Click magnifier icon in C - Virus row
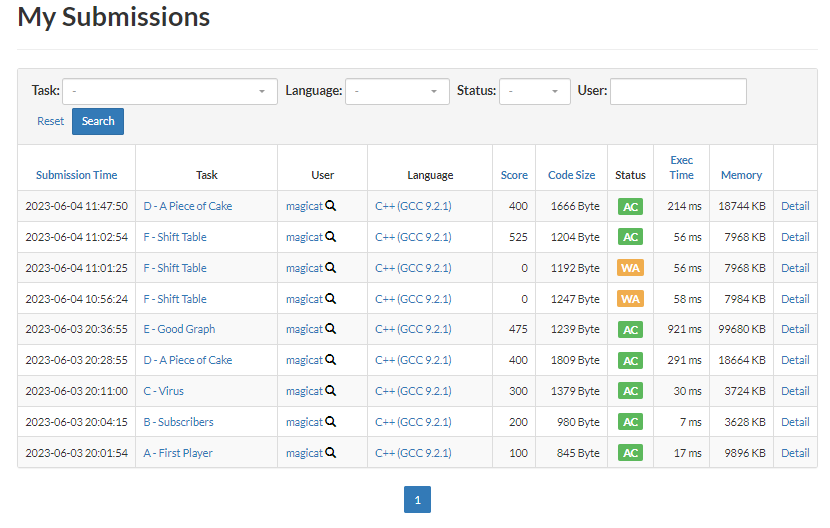Viewport: 830px width, 528px height. (x=331, y=391)
